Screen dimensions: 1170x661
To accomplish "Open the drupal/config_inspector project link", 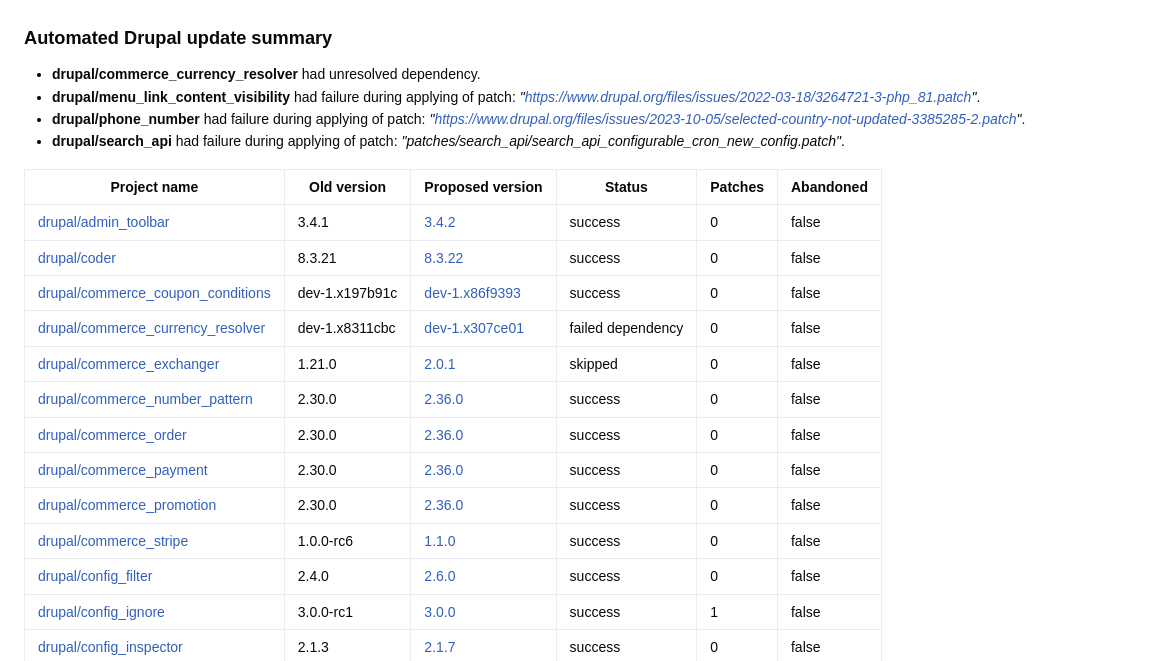I will tap(110, 647).
